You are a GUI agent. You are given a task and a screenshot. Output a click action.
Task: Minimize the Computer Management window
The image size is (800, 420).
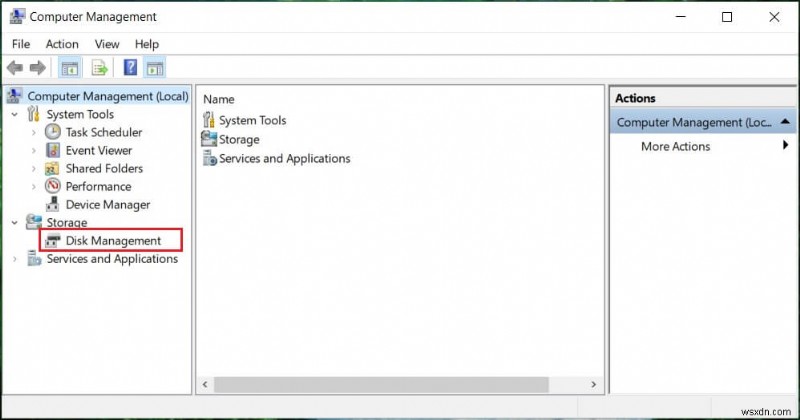tap(681, 17)
